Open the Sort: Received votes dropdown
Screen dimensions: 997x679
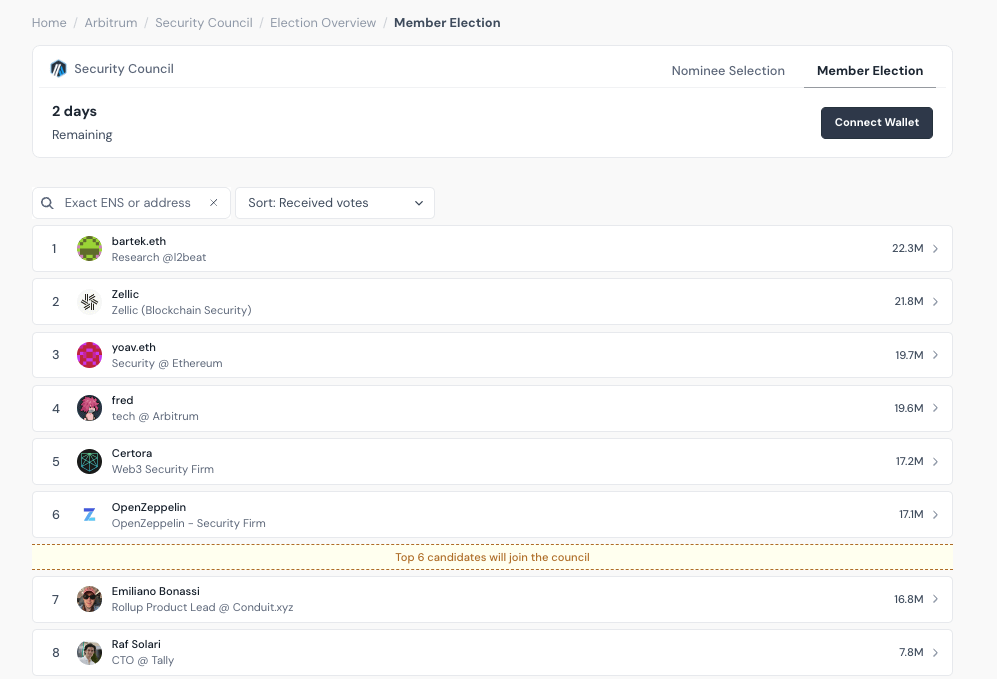coord(335,203)
